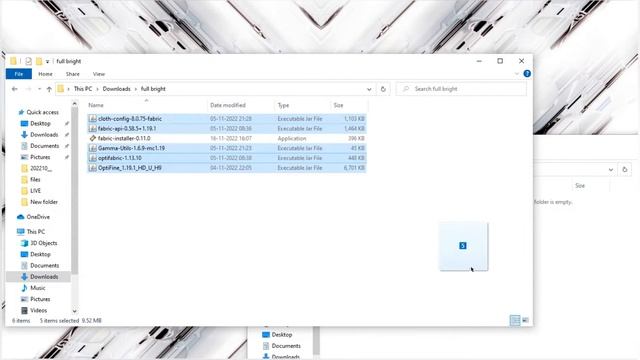
Task: Open Downloads under This PC
Action: [44, 277]
